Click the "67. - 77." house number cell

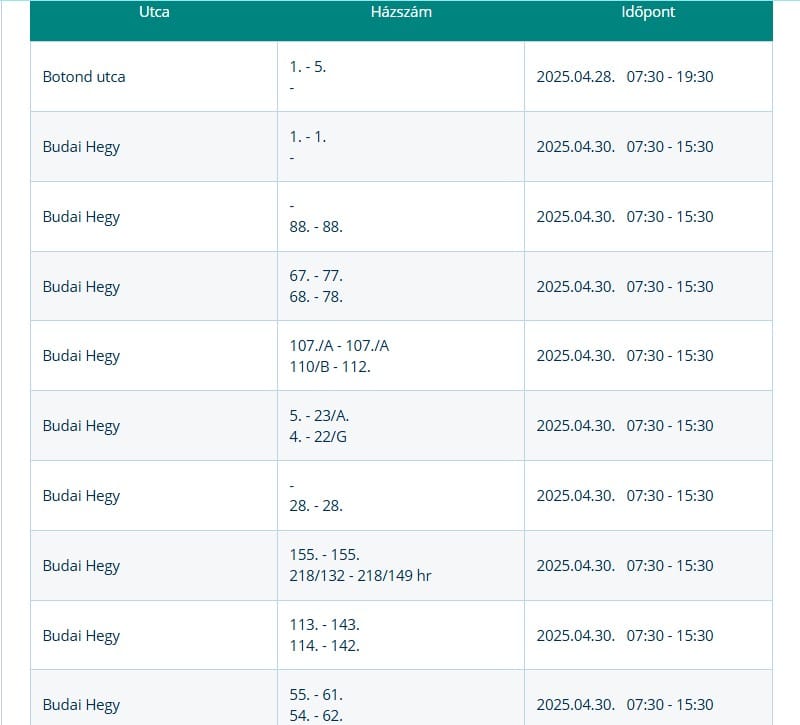316,276
